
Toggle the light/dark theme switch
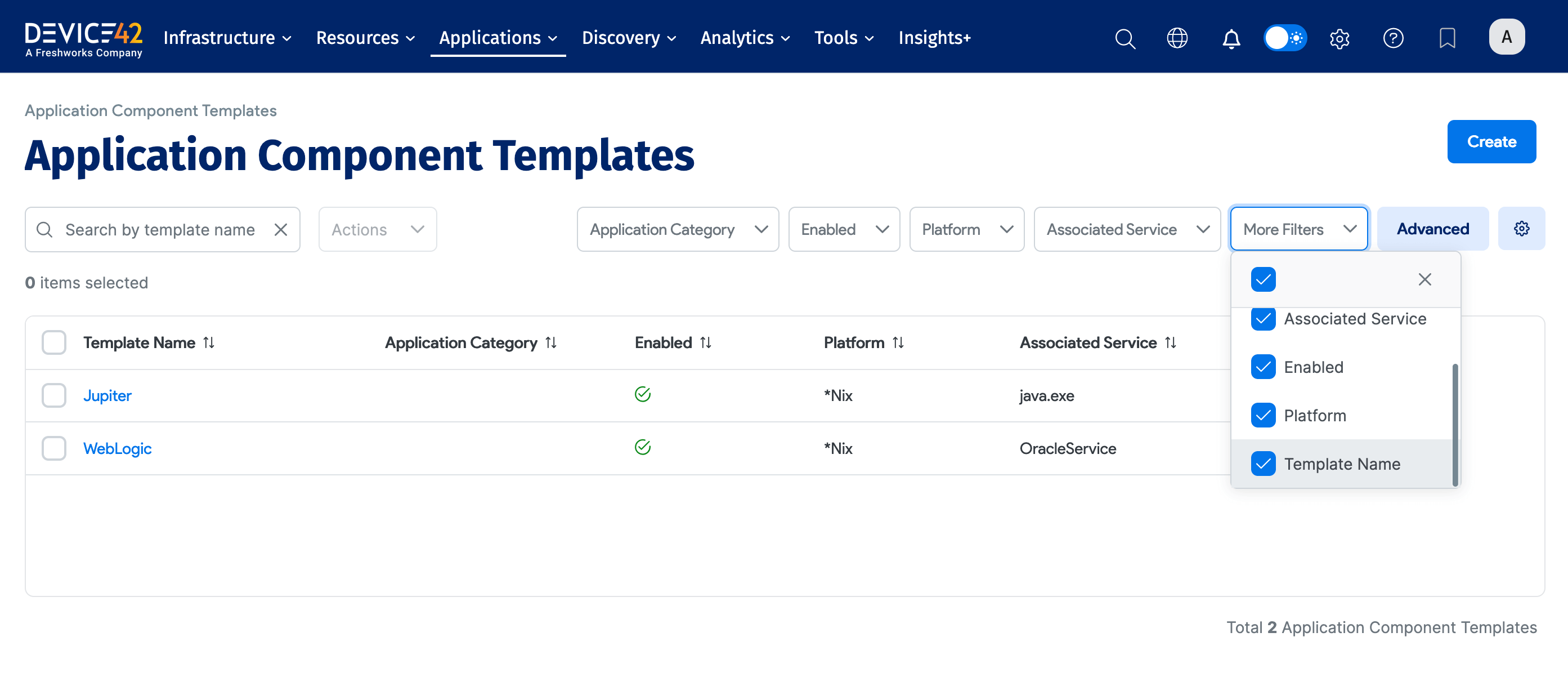(1284, 38)
